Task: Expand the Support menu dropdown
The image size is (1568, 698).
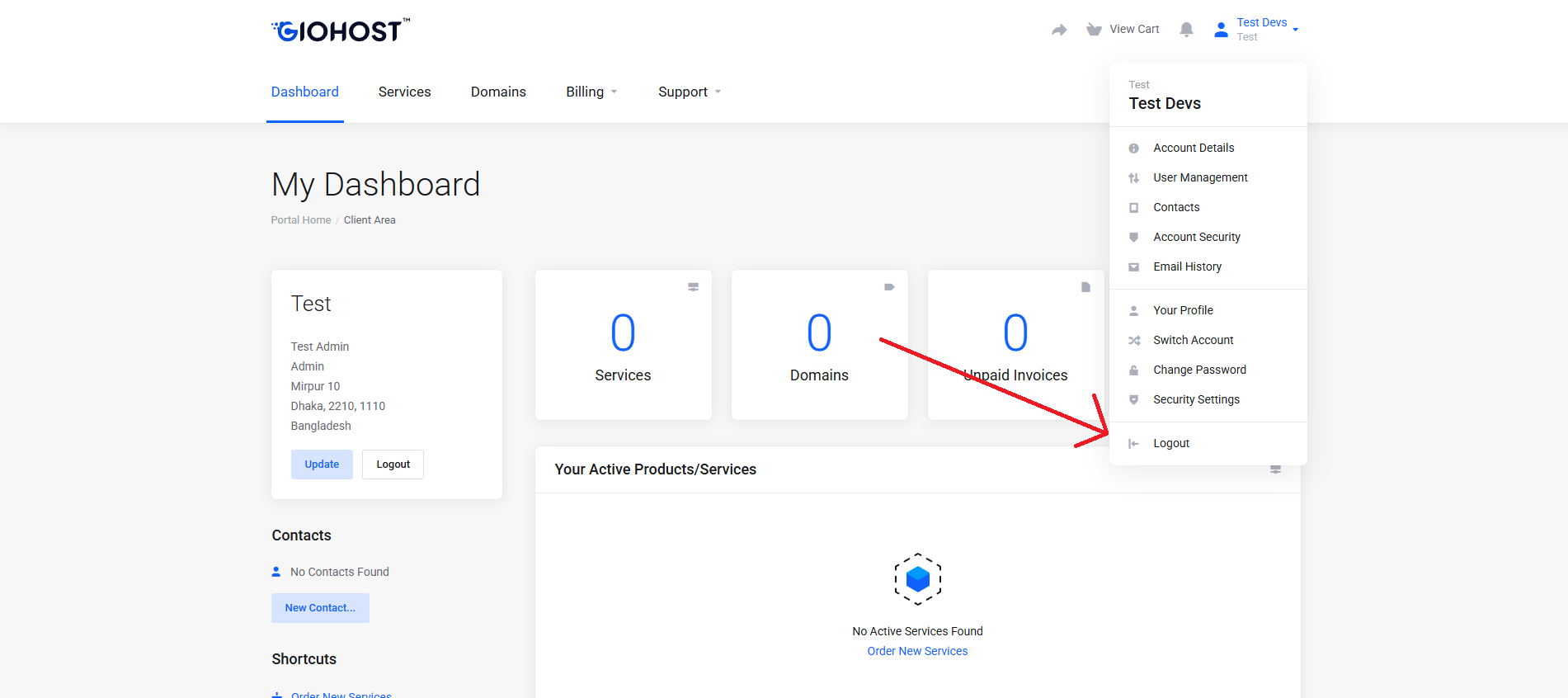Action: 690,92
